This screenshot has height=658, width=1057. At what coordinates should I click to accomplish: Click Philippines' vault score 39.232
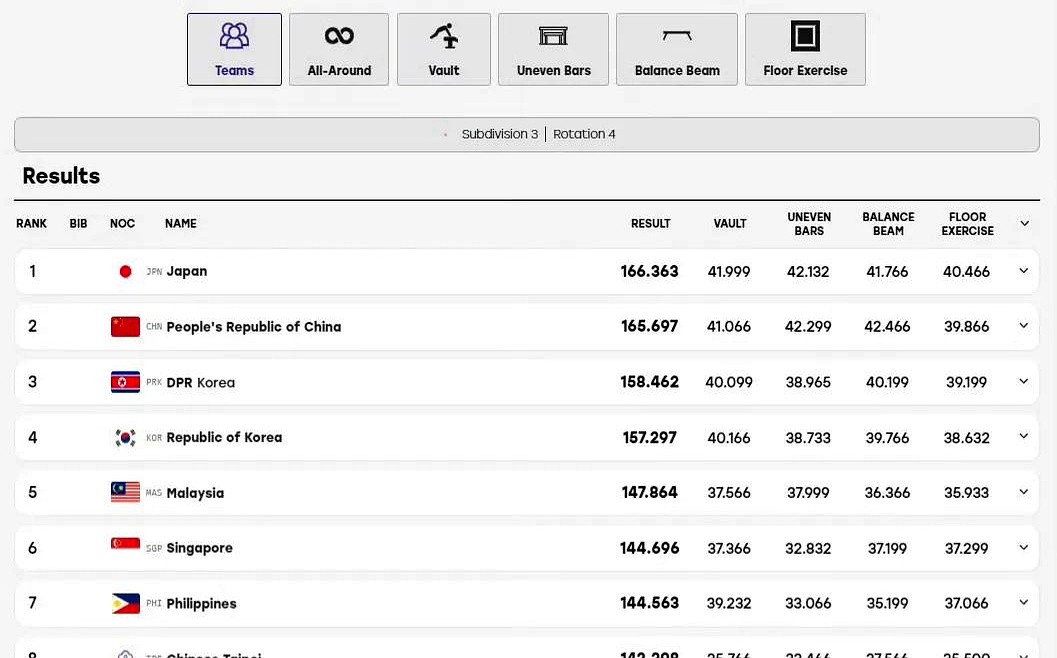click(729, 603)
